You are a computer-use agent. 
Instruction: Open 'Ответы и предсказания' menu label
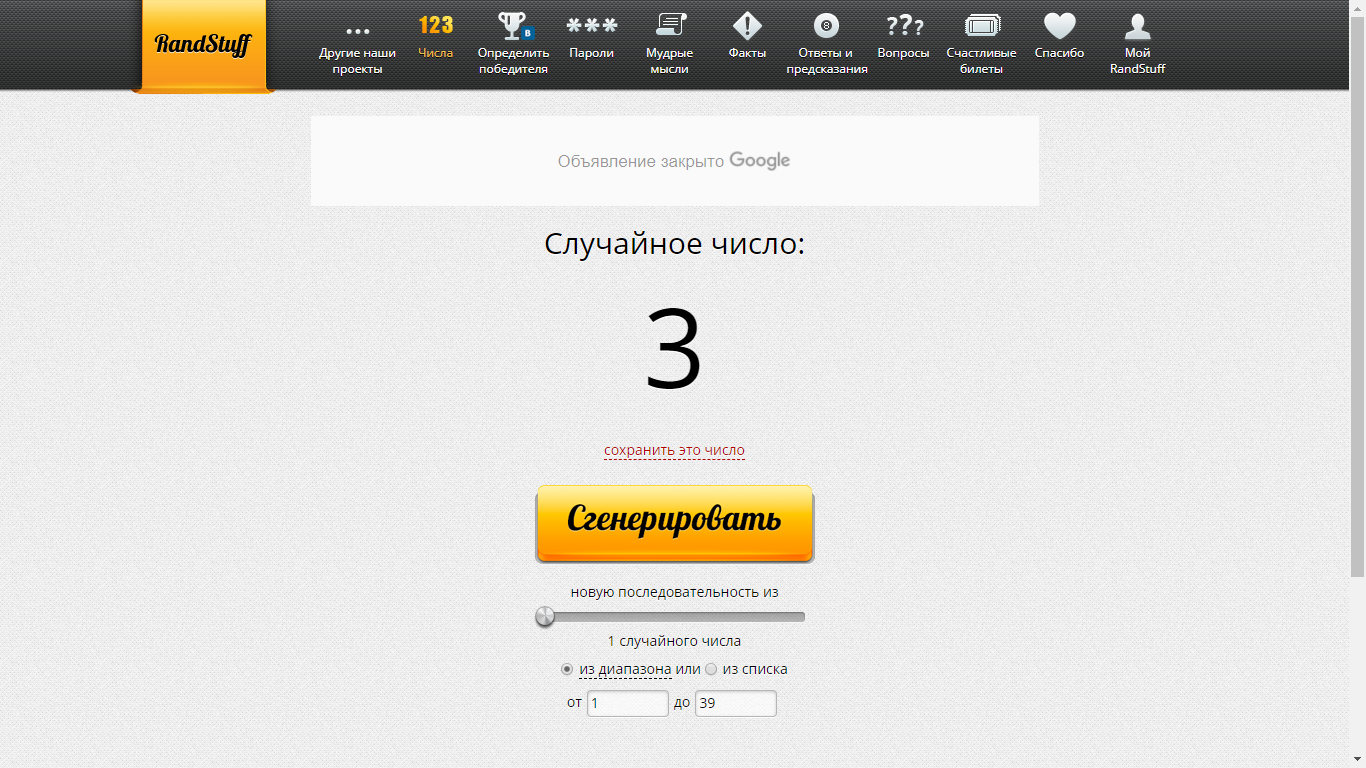[826, 61]
